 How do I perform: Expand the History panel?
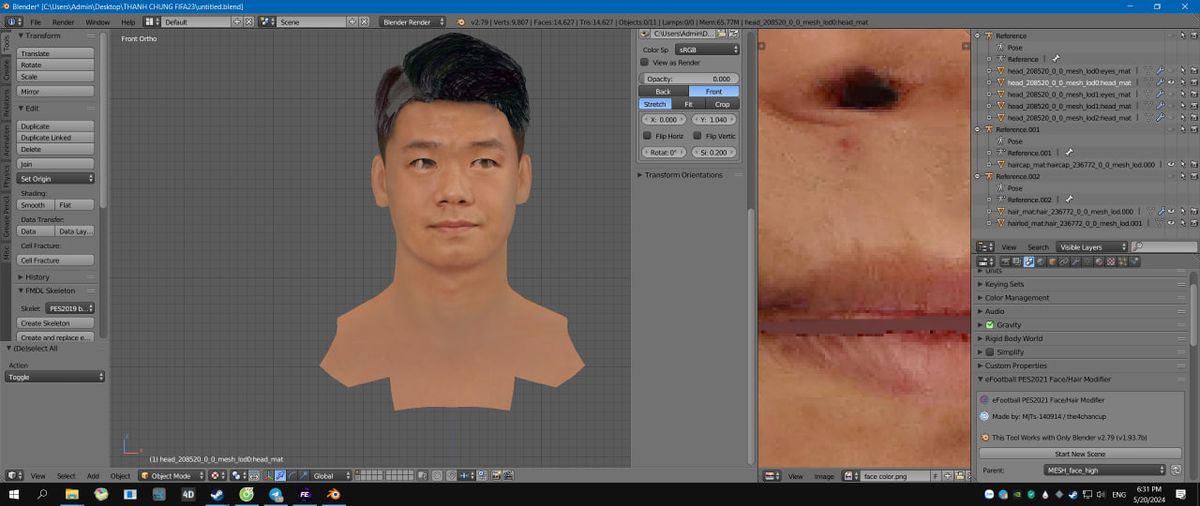[x=37, y=277]
